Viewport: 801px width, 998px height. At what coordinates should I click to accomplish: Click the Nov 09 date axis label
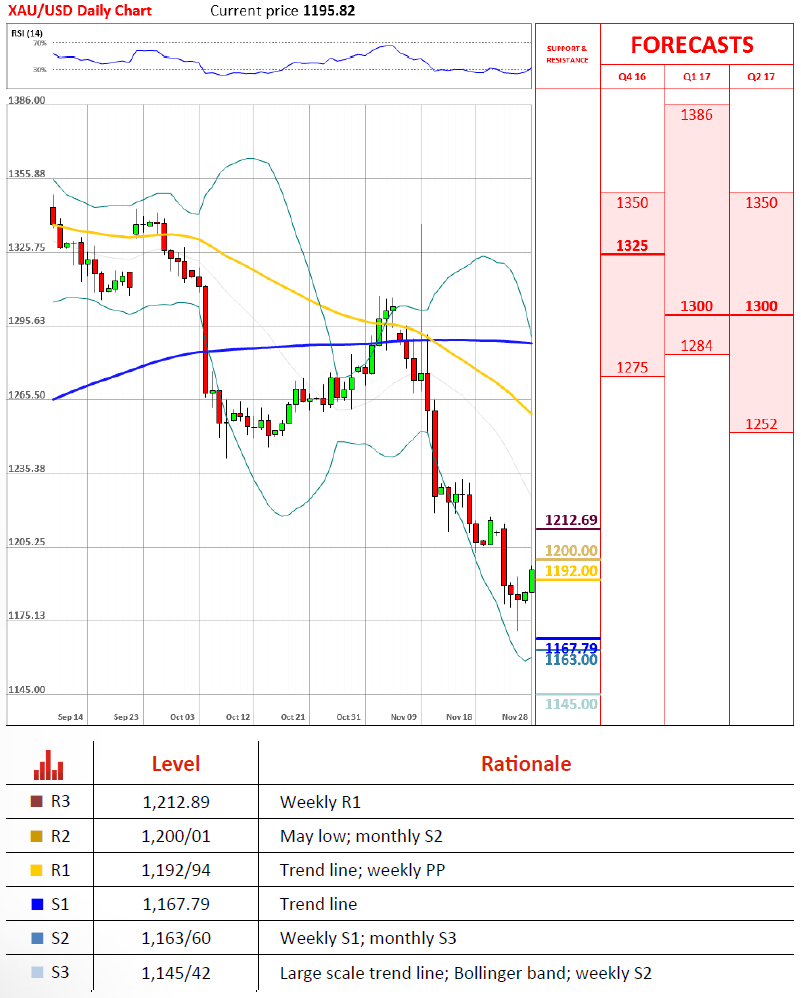[x=404, y=717]
